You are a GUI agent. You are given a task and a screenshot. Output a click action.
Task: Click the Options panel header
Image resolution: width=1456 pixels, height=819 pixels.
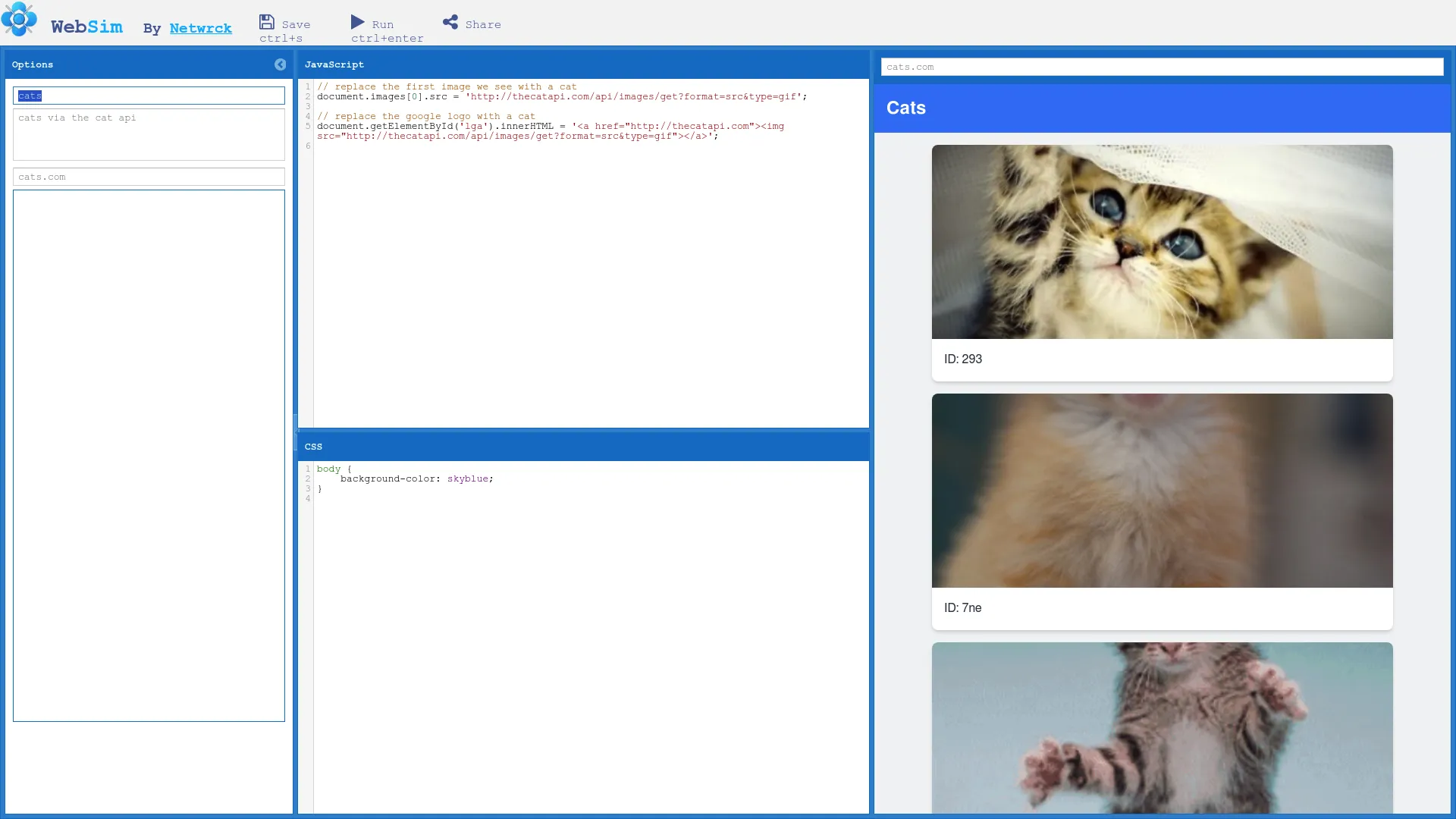[x=149, y=64]
